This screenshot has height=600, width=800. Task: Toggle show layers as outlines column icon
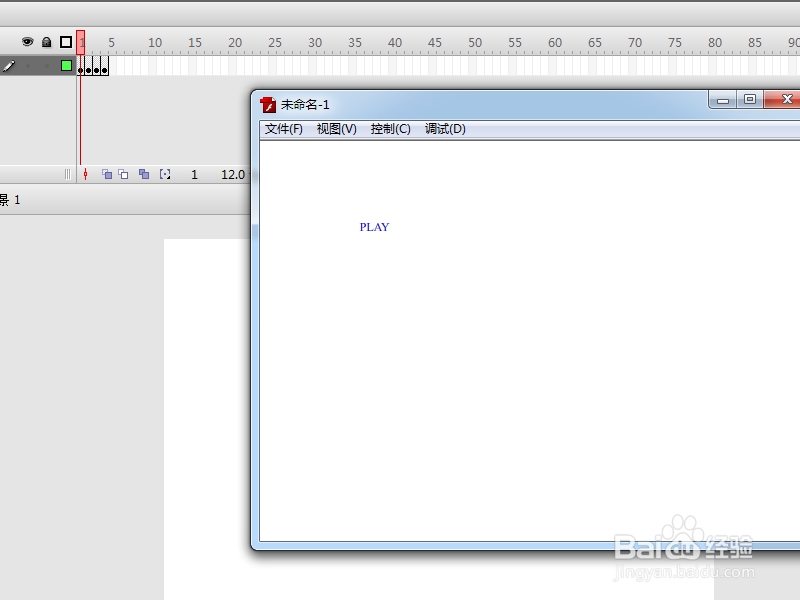(66, 42)
